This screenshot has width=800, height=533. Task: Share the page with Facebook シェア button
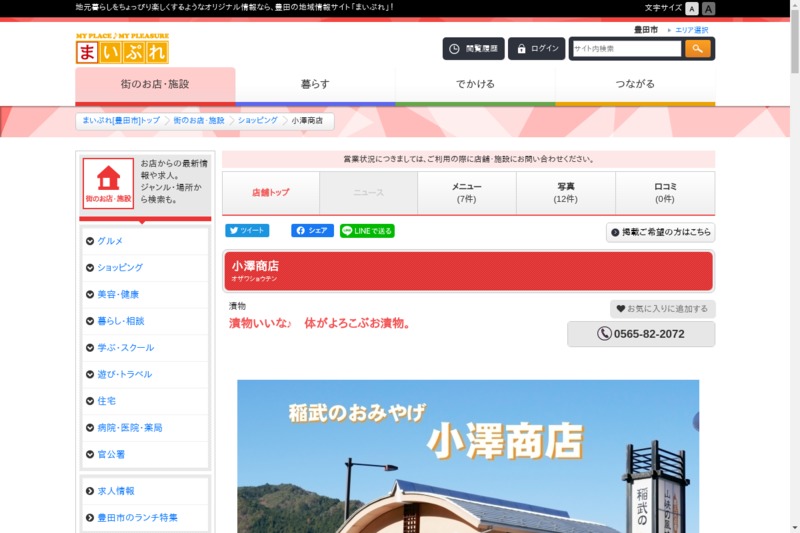[x=312, y=230]
